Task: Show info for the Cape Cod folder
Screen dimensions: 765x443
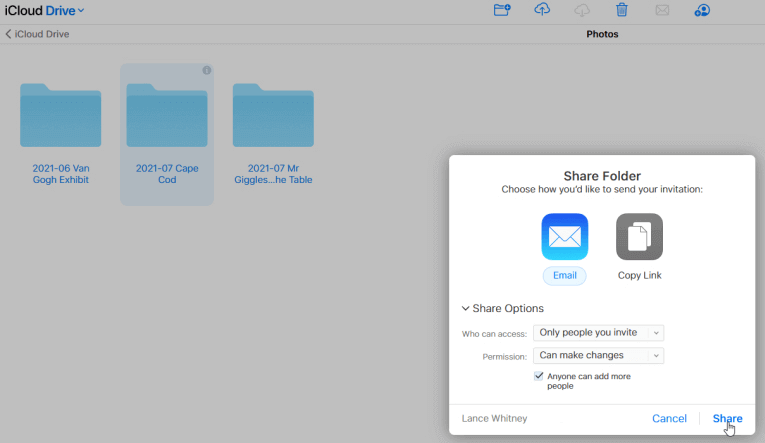Action: (x=207, y=70)
